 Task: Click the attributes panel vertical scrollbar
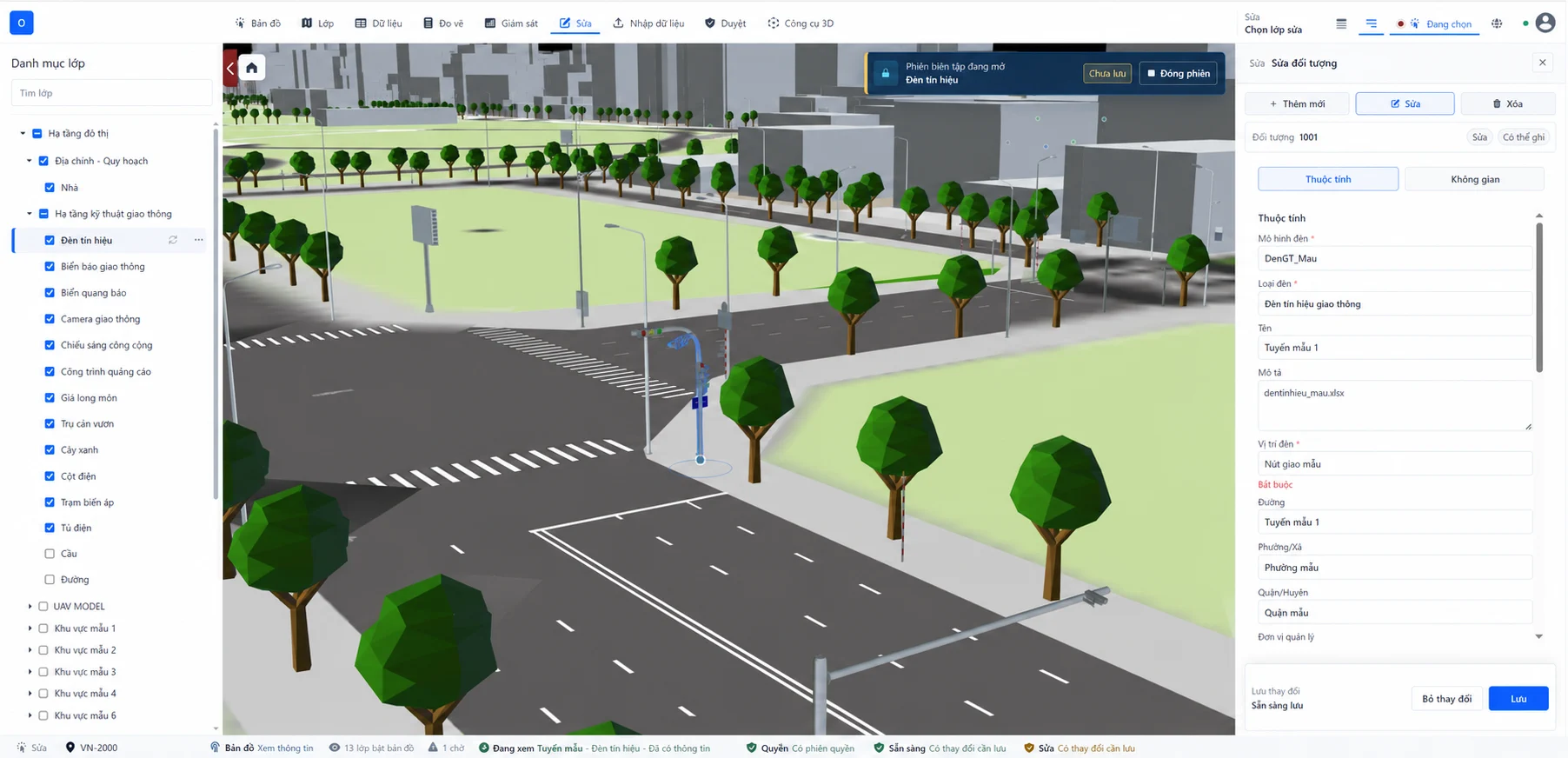pyautogui.click(x=1539, y=297)
